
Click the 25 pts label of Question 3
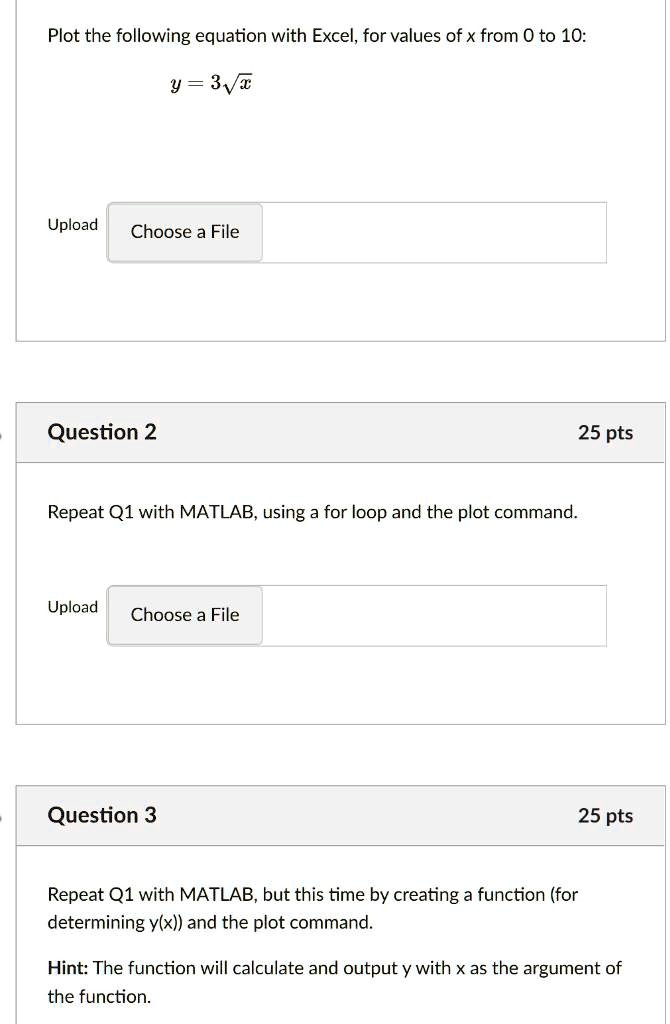point(605,816)
